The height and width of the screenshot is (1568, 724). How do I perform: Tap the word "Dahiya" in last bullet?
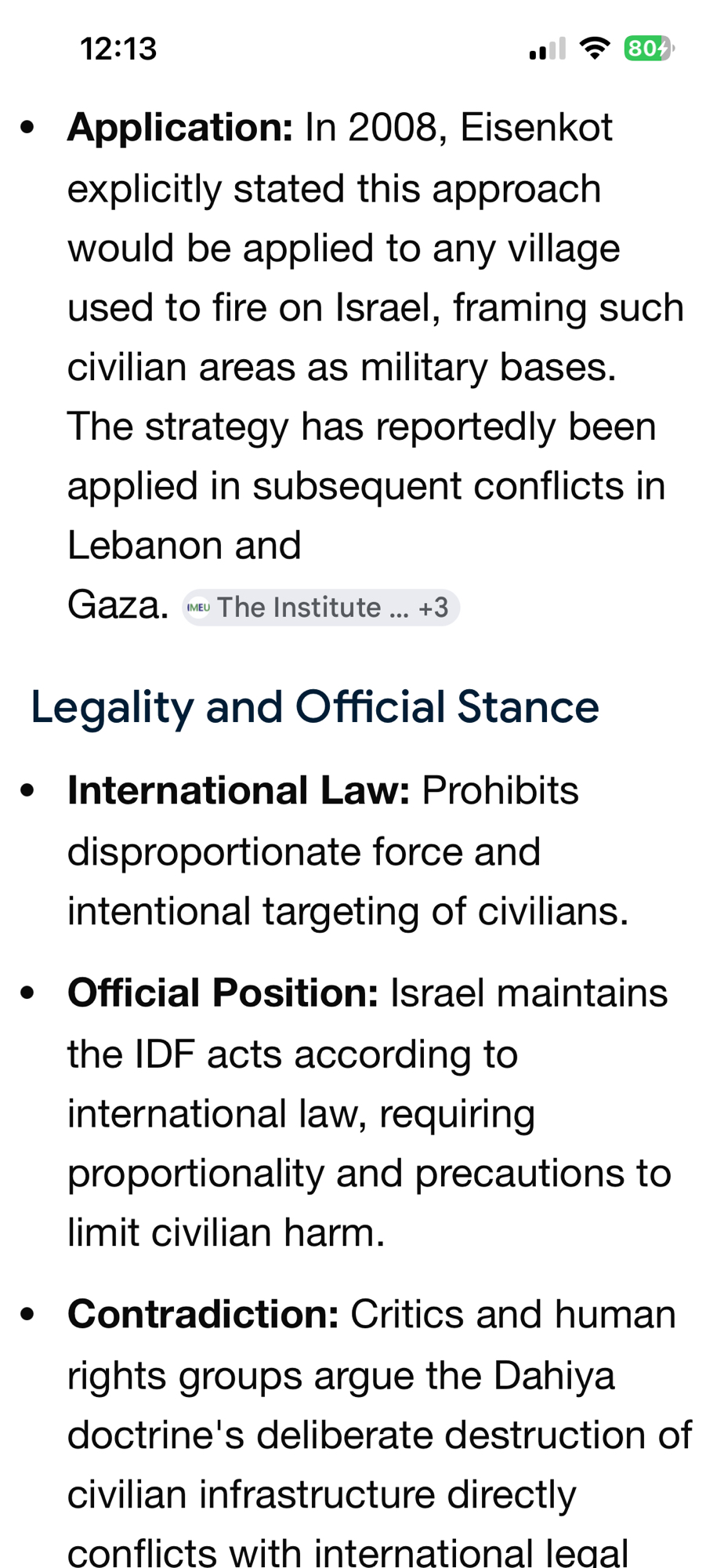click(x=554, y=1376)
